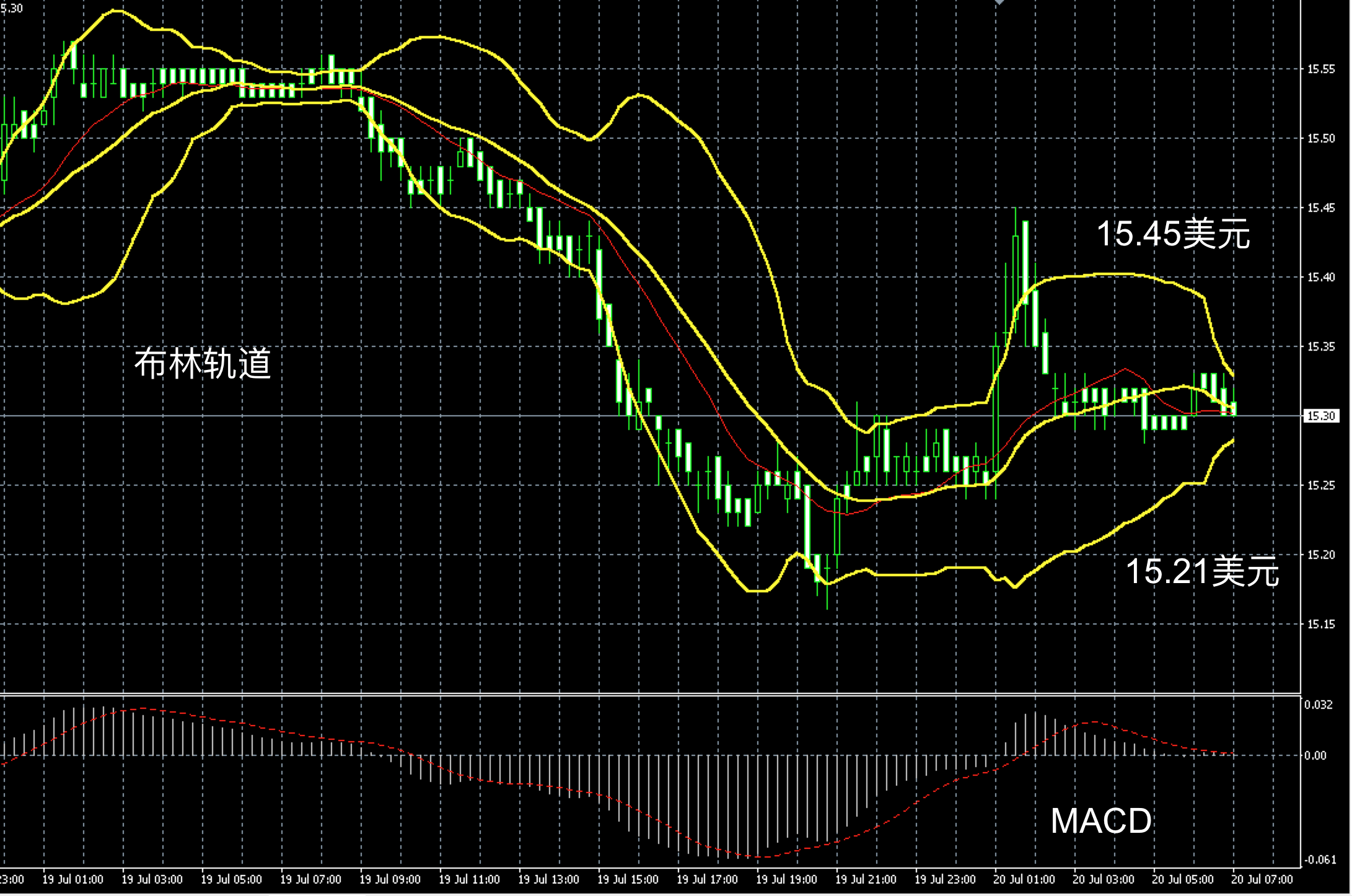Click the 布林轨道 text label
This screenshot has height=896, width=1352.
pyautogui.click(x=203, y=364)
